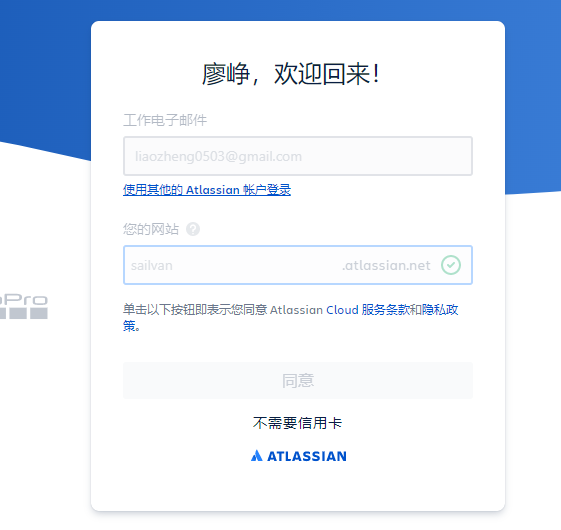Click the help question mark beside 您的网站
Screen dimensions: 561x530
pyautogui.click(x=193, y=229)
